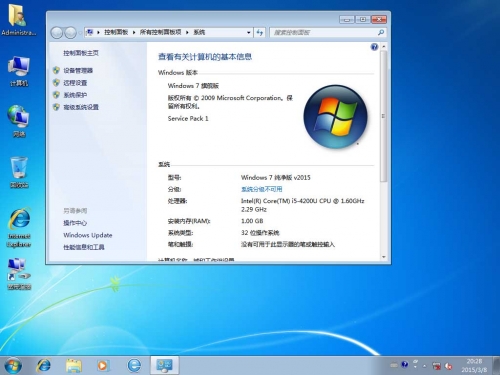Open Windows Explorer folder in taskbar
The height and width of the screenshot is (375, 500).
click(74, 366)
